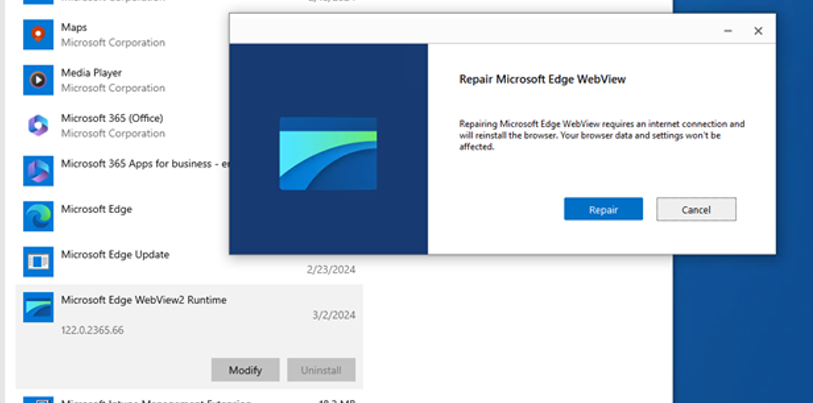This screenshot has height=403, width=813.
Task: Minimize the Repair WebView dialog
Action: (x=728, y=31)
